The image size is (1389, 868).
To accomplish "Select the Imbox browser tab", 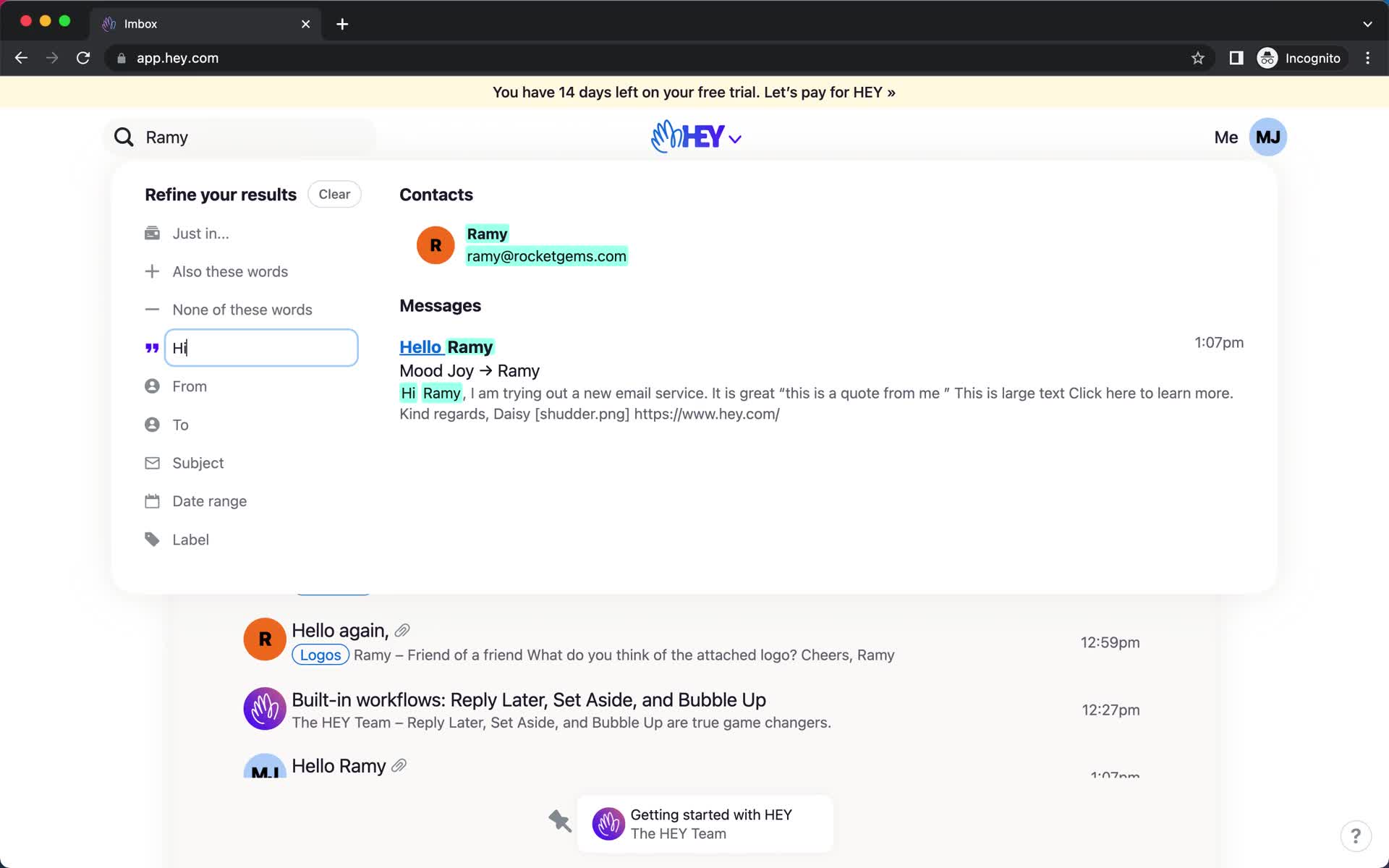I will 206,24.
